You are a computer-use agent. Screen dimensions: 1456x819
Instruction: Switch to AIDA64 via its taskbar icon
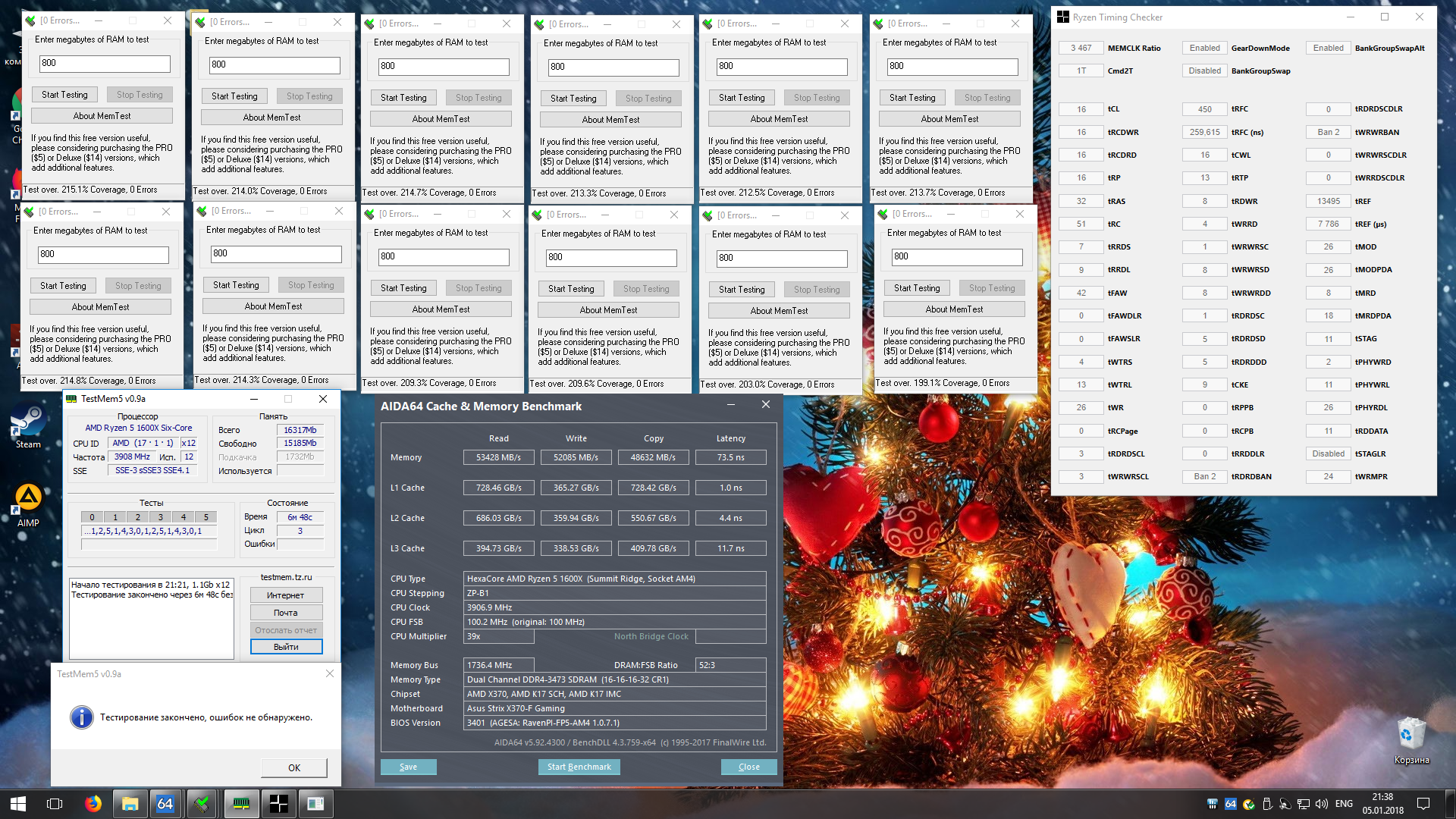click(x=165, y=804)
